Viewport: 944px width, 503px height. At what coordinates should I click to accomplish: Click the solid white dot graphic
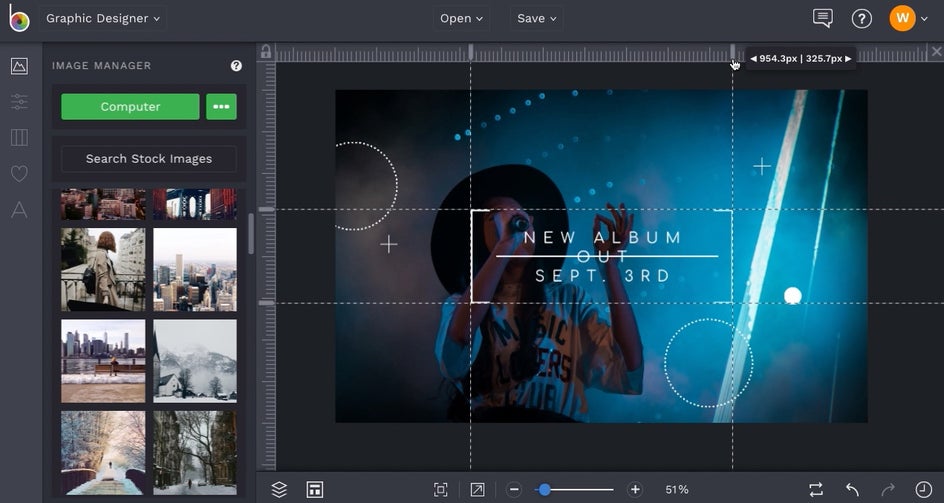point(792,296)
